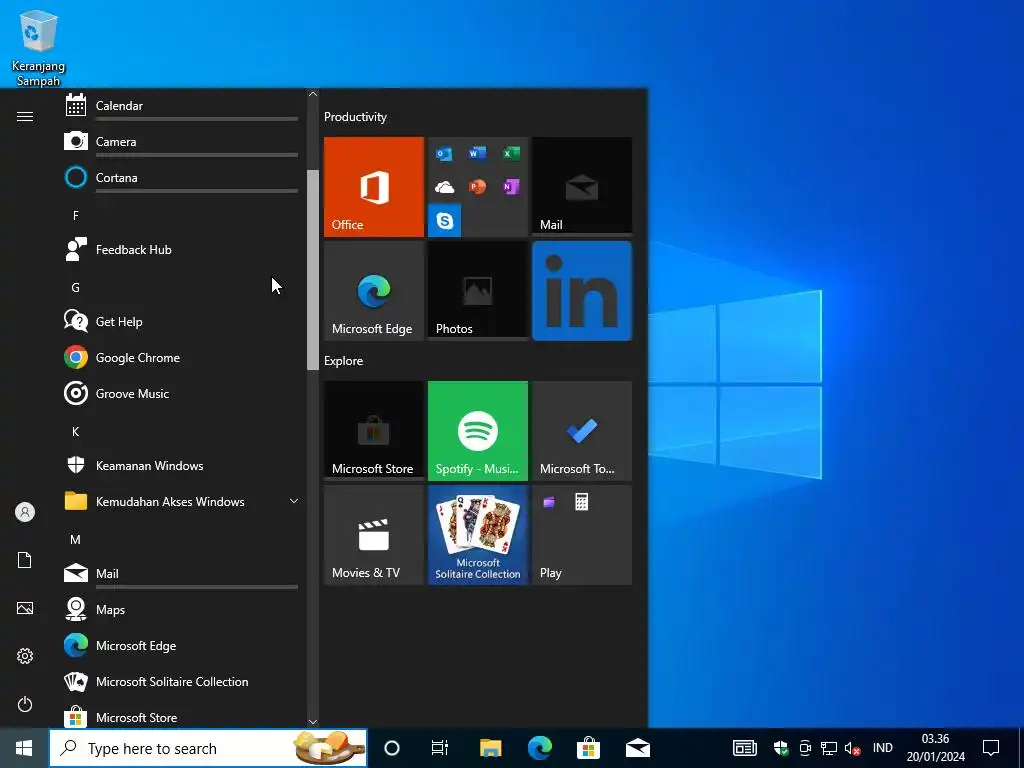Open the Photos tile
The image size is (1024, 768).
(478, 291)
